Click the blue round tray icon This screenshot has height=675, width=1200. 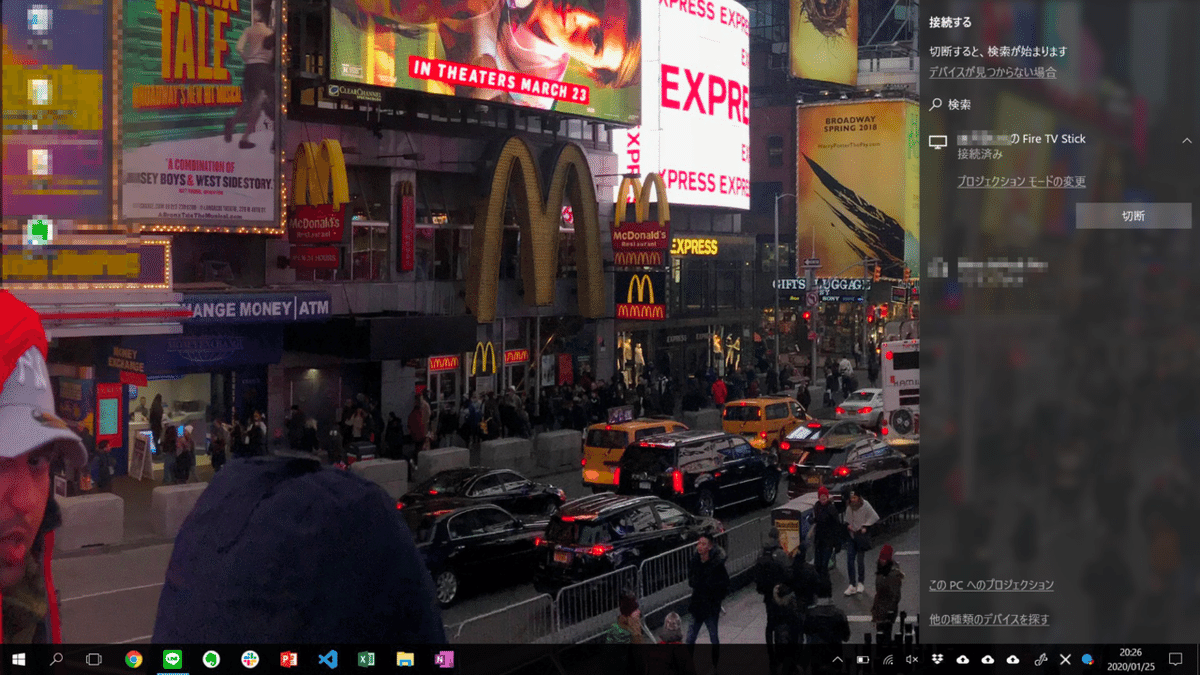(x=1088, y=659)
